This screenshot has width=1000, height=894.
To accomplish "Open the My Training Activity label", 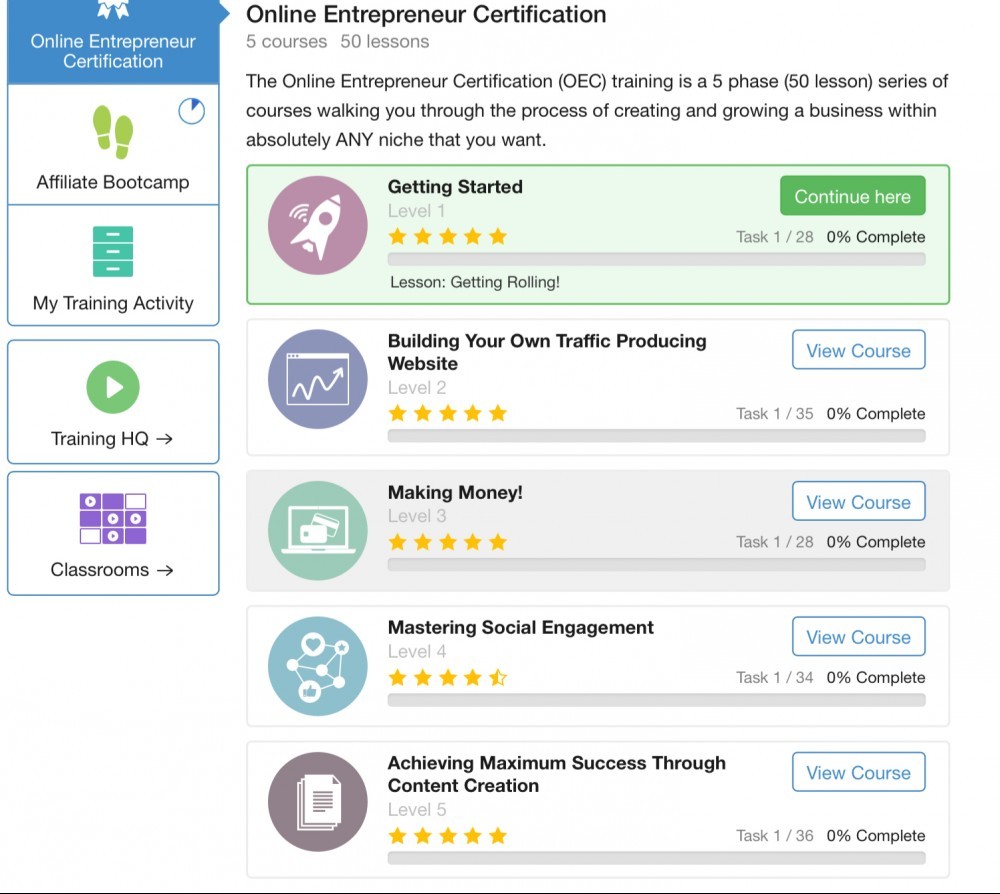I will (x=113, y=303).
